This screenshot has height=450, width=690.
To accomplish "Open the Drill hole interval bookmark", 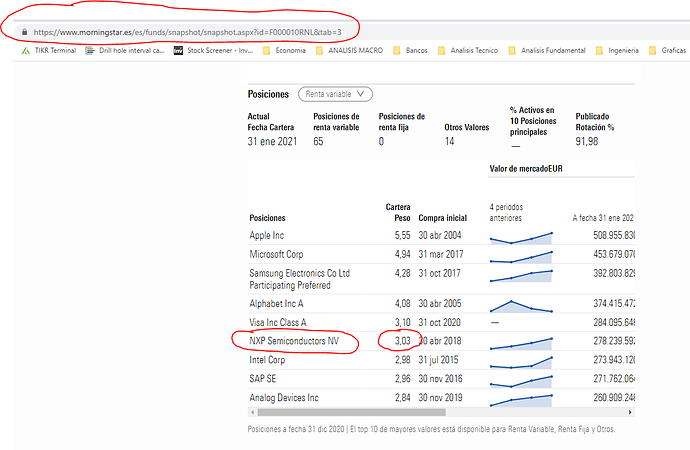I will point(125,51).
